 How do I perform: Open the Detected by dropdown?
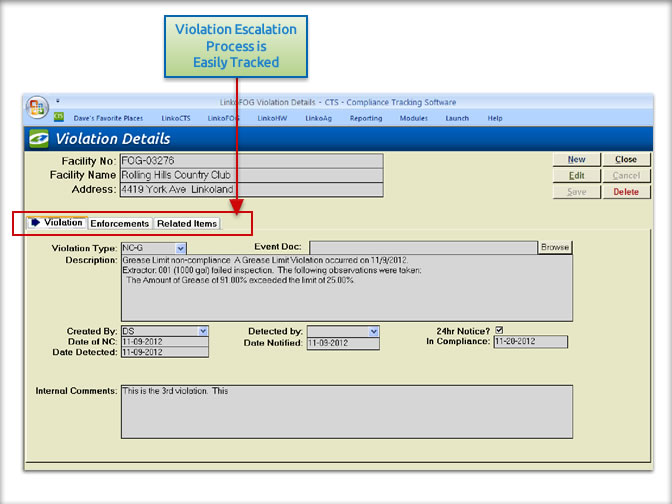pyautogui.click(x=374, y=331)
